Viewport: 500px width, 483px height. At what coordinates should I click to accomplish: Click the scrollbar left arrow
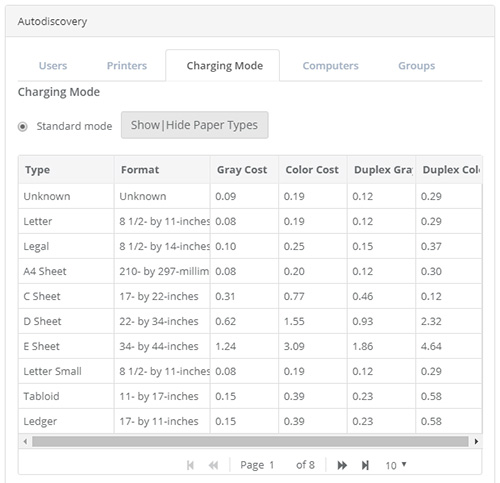point(25,441)
